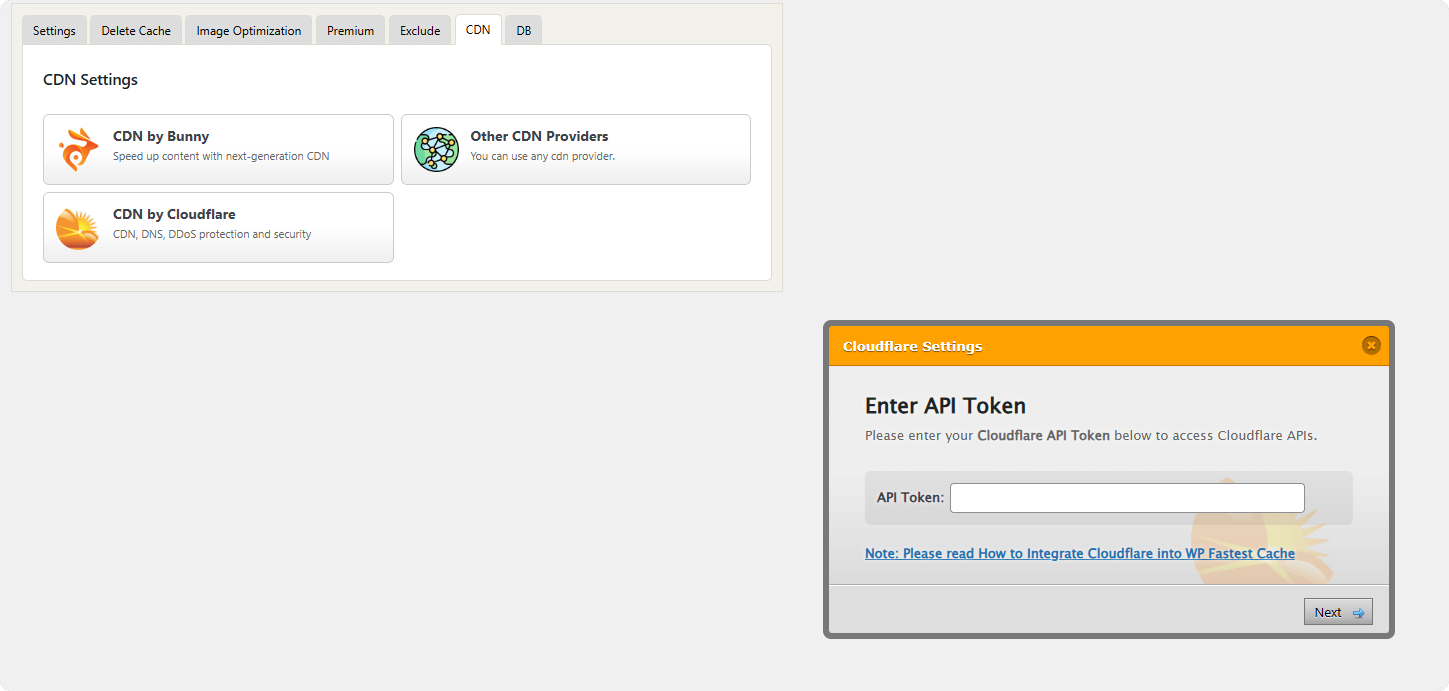Focus the API Token input field
The width and height of the screenshot is (1449, 691).
tap(1127, 498)
